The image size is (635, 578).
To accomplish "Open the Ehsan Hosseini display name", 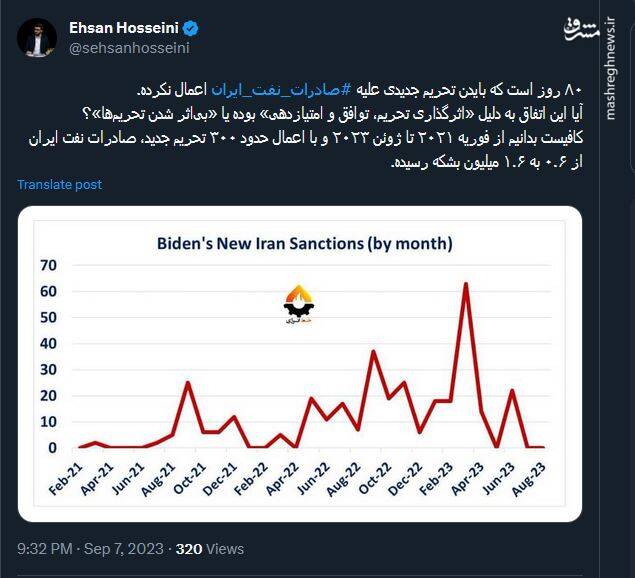I will pyautogui.click(x=123, y=28).
